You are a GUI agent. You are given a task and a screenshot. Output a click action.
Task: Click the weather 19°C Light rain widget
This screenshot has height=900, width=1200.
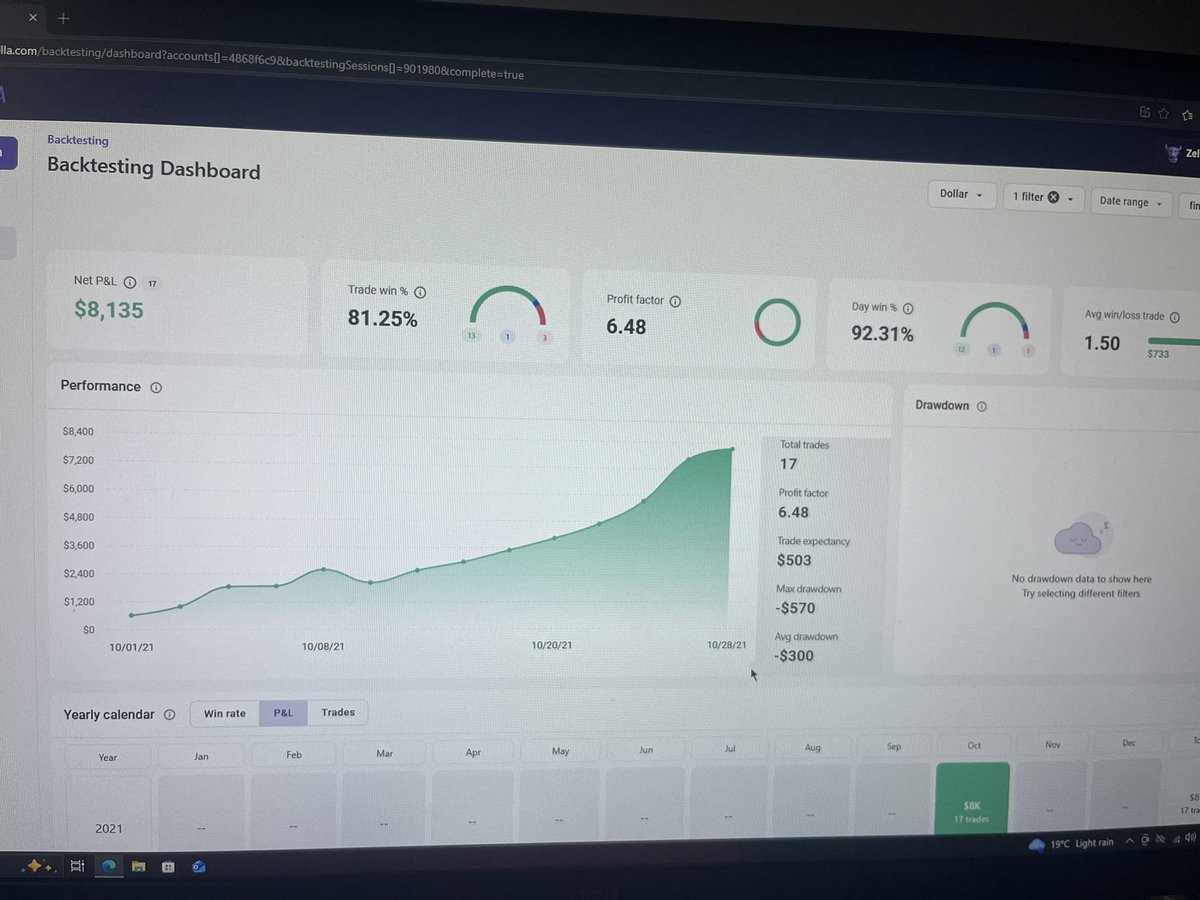1071,845
